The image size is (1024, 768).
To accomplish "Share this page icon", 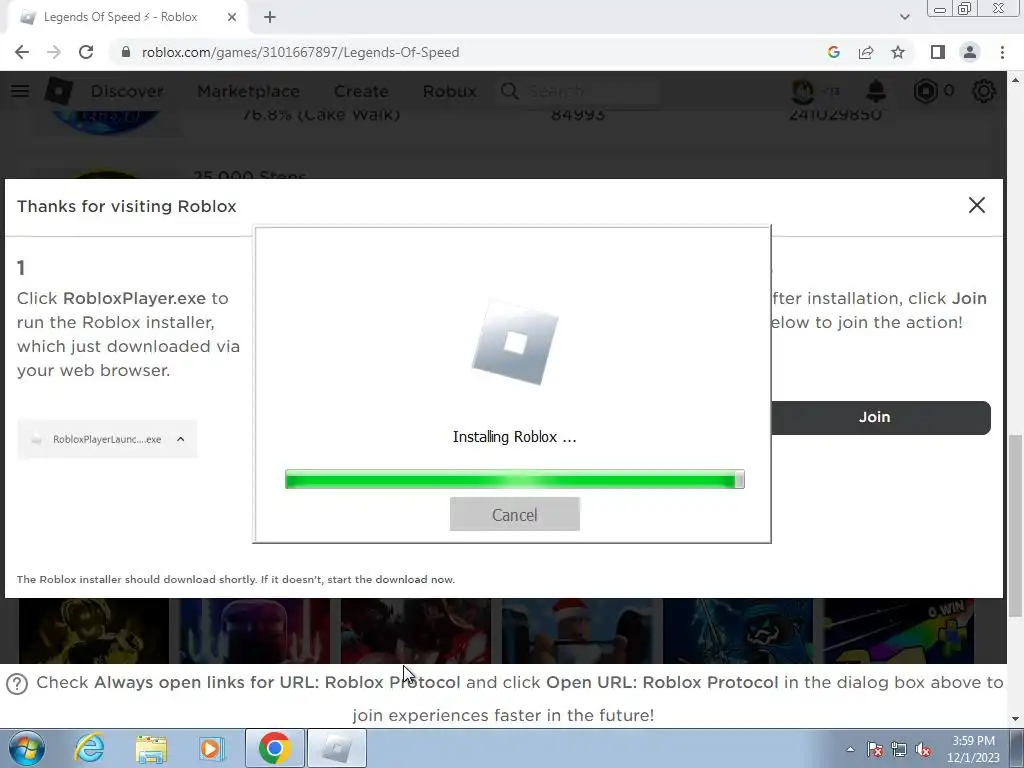I will [866, 52].
